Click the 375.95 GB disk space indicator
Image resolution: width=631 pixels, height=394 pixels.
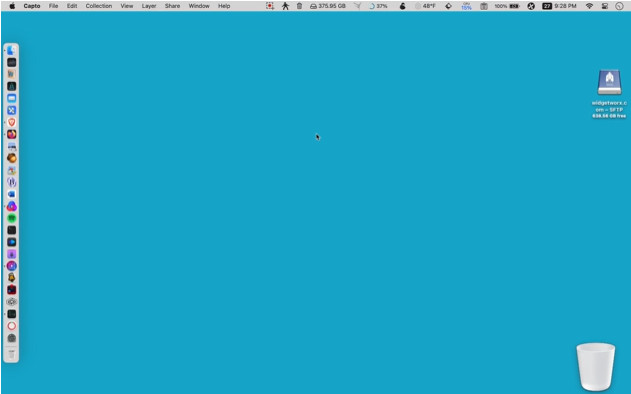click(x=328, y=6)
